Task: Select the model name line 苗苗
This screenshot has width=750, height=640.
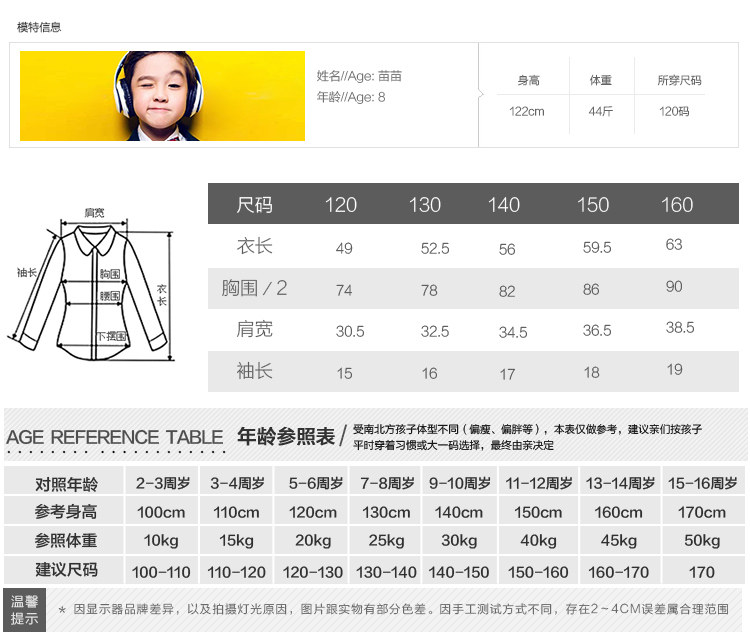Action: tap(359, 76)
